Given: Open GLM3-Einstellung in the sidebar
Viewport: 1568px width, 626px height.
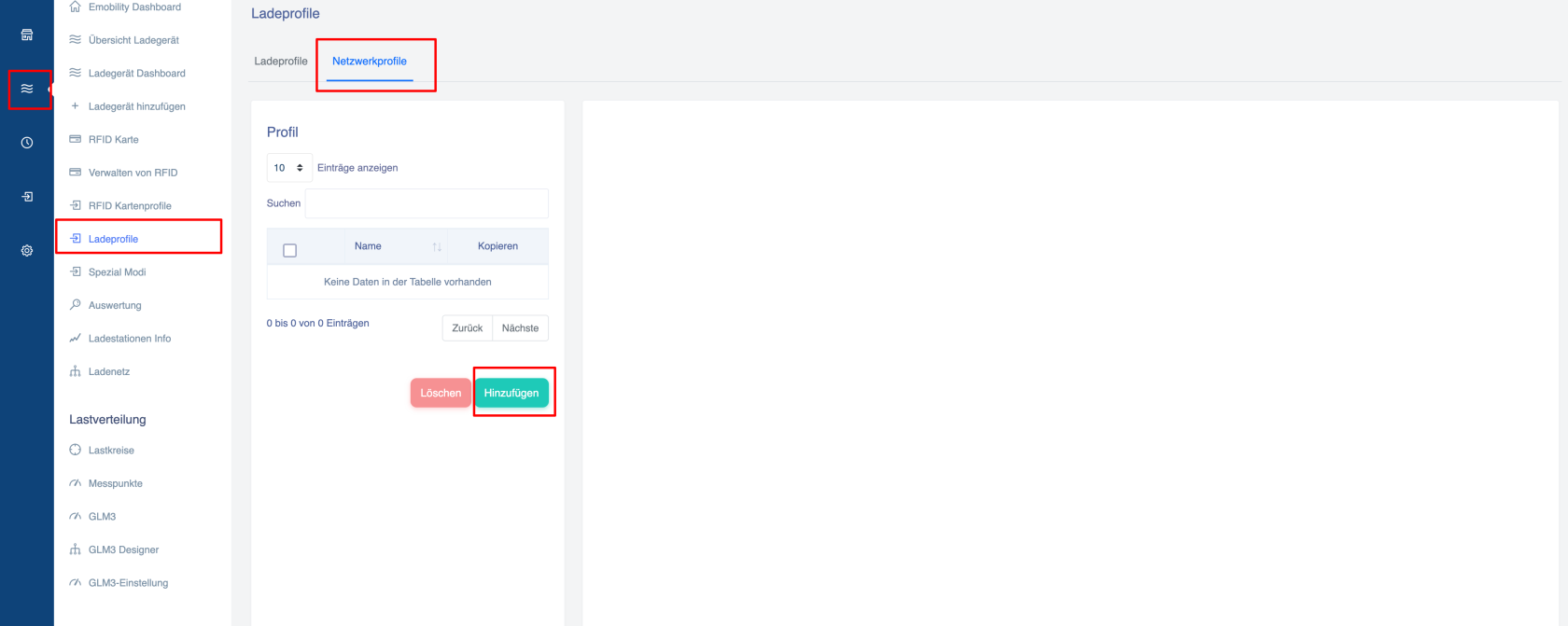Looking at the screenshot, I should tap(129, 583).
